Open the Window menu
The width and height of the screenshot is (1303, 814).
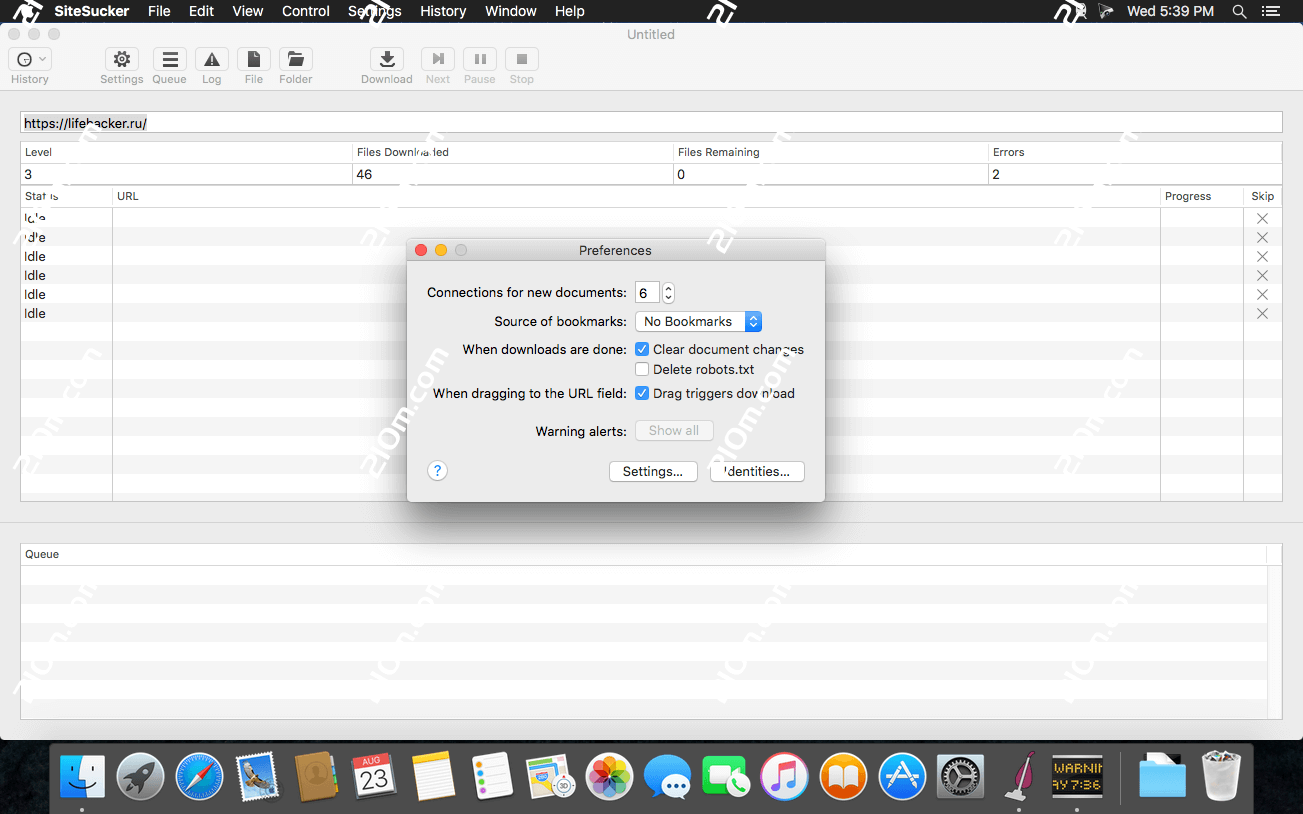510,11
